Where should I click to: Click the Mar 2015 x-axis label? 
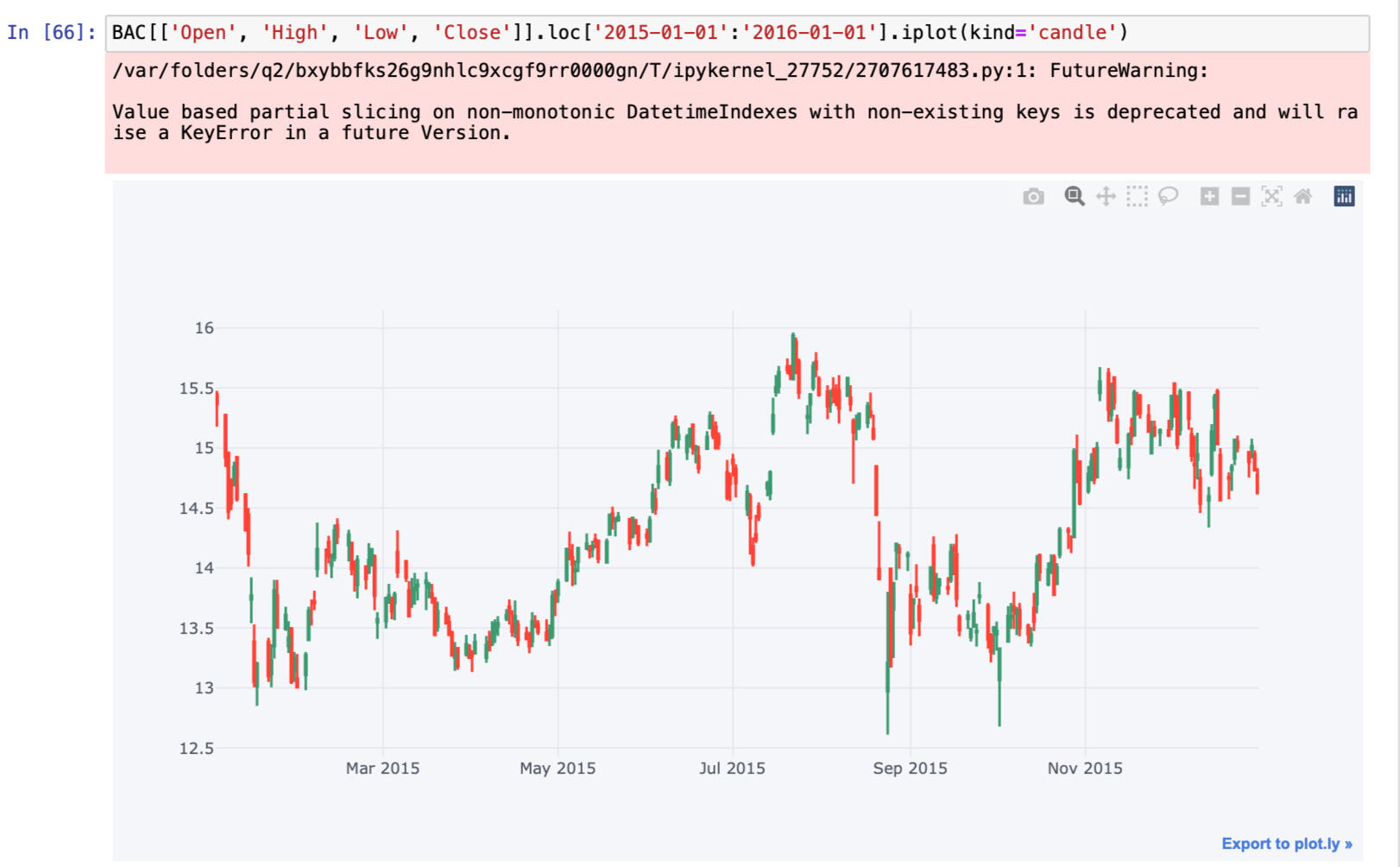(x=382, y=769)
